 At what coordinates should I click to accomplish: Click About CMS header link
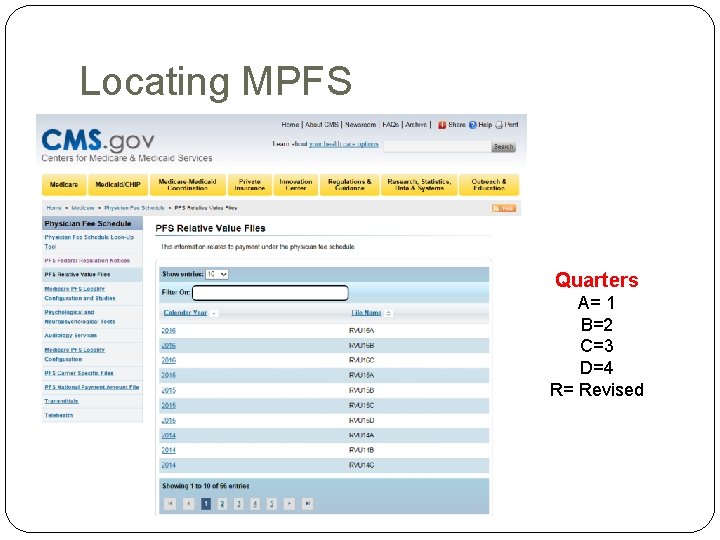coord(322,124)
